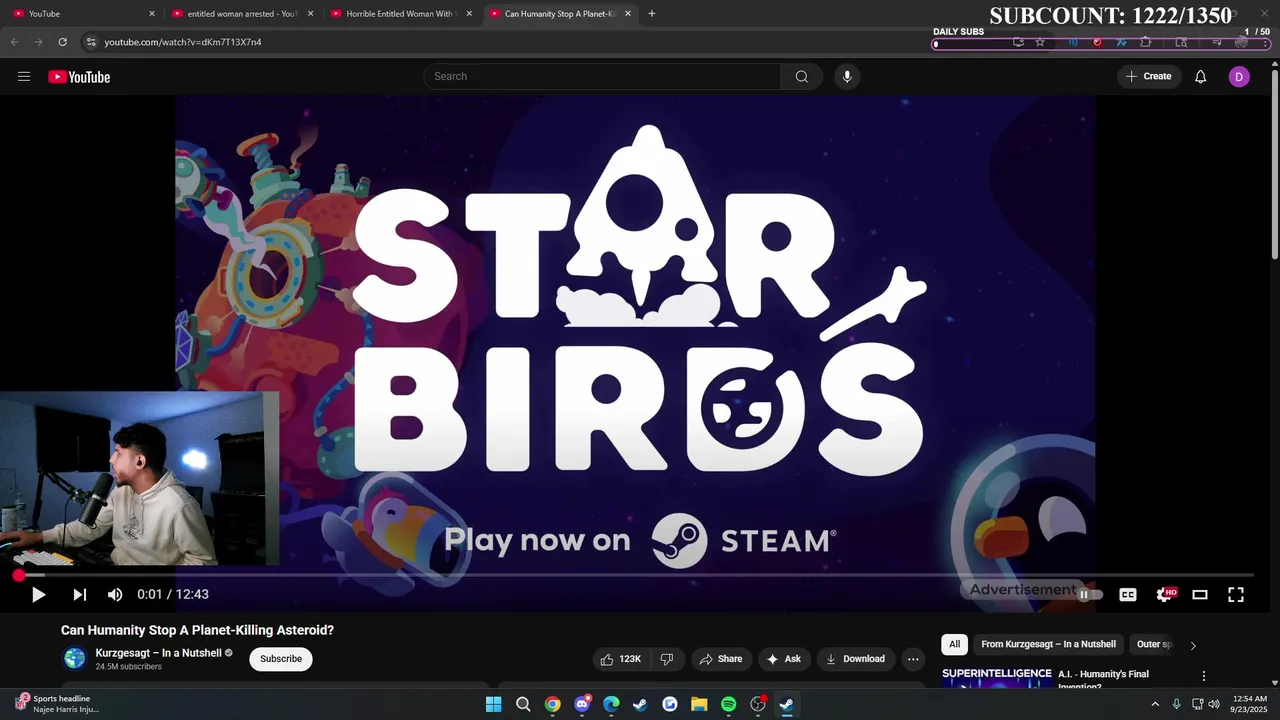Open options for A.I. Humanity's Final Invention video

pyautogui.click(x=1204, y=676)
